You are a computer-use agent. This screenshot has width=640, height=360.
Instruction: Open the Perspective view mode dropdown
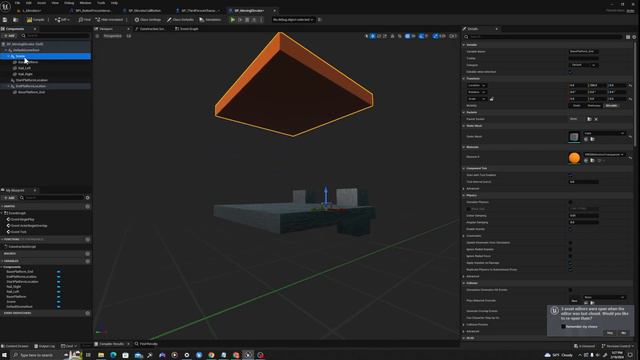[x=112, y=36]
